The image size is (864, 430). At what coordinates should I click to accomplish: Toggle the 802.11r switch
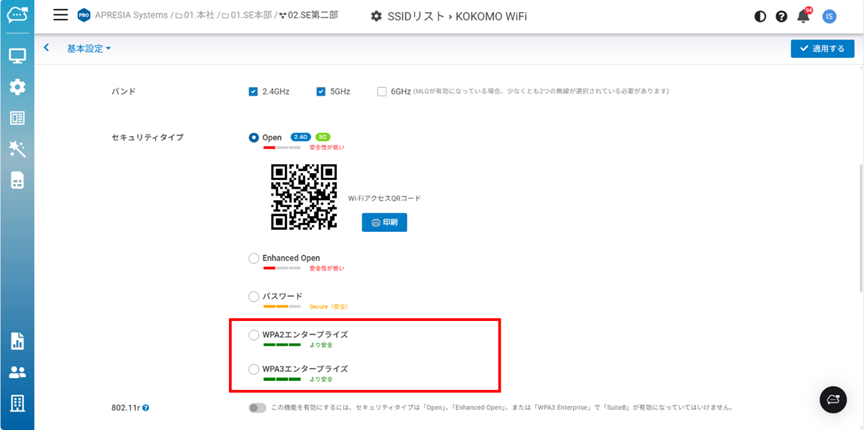[258, 408]
